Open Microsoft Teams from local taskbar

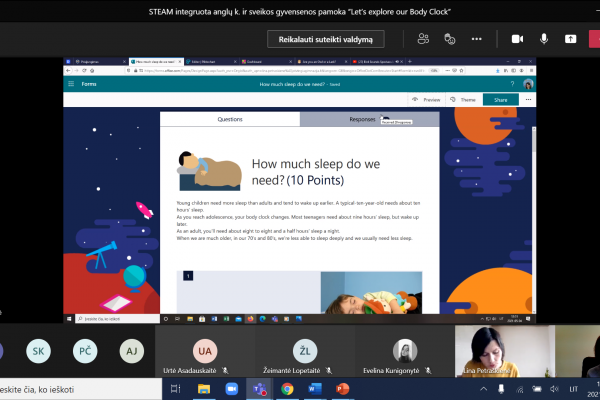tap(259, 389)
